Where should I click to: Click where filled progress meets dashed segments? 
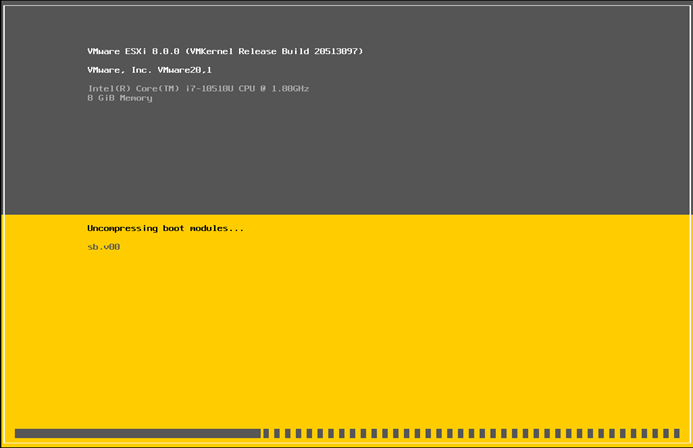point(261,433)
